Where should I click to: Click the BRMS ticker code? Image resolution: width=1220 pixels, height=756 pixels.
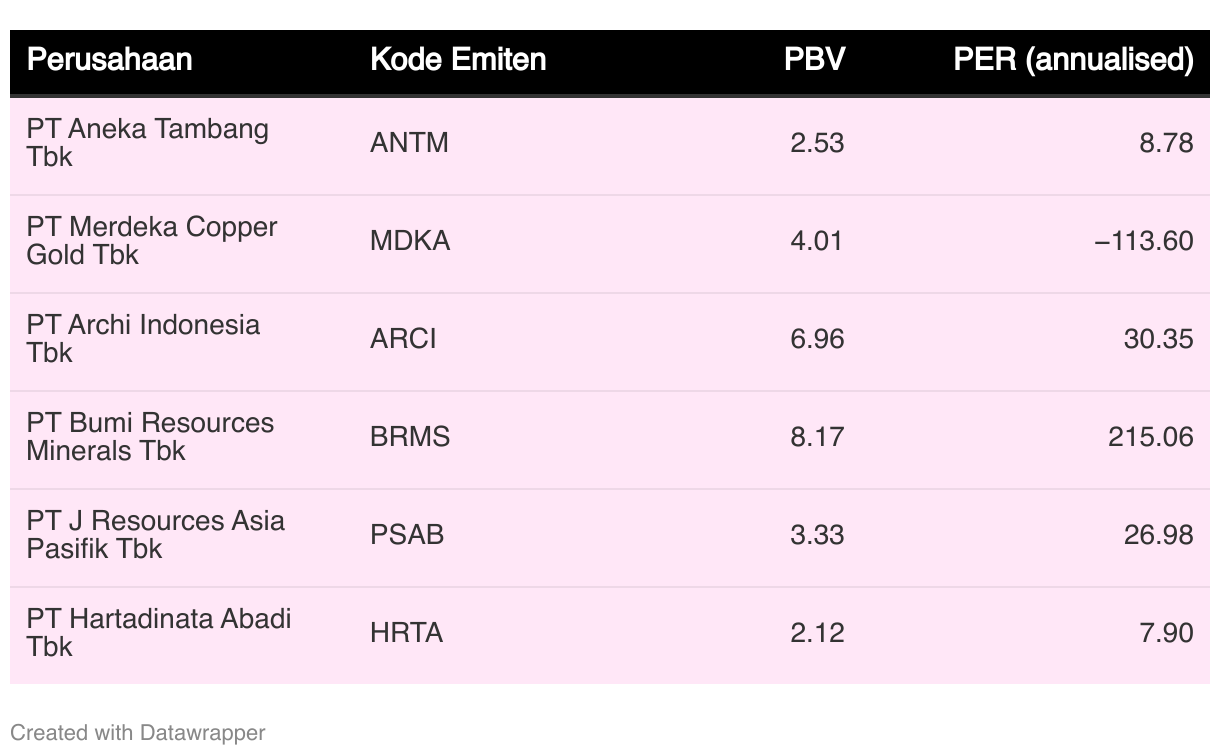(x=410, y=437)
